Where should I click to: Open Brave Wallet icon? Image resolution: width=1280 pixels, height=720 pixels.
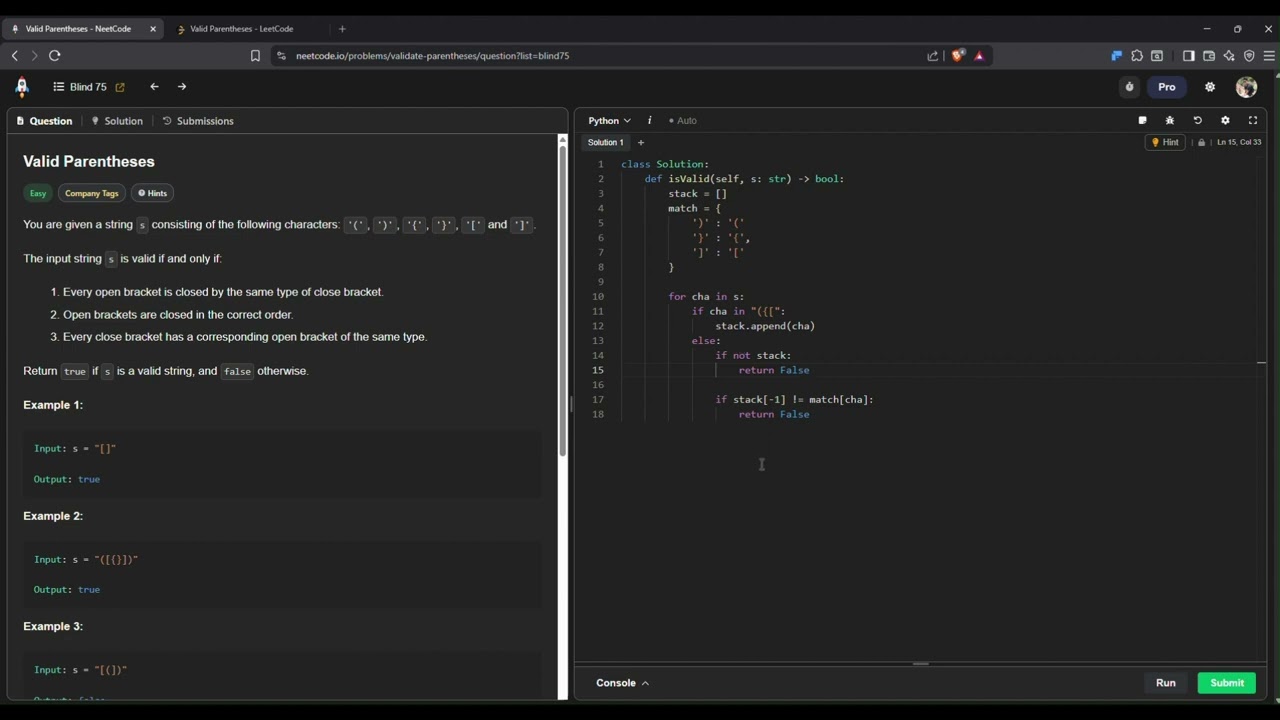1209,56
